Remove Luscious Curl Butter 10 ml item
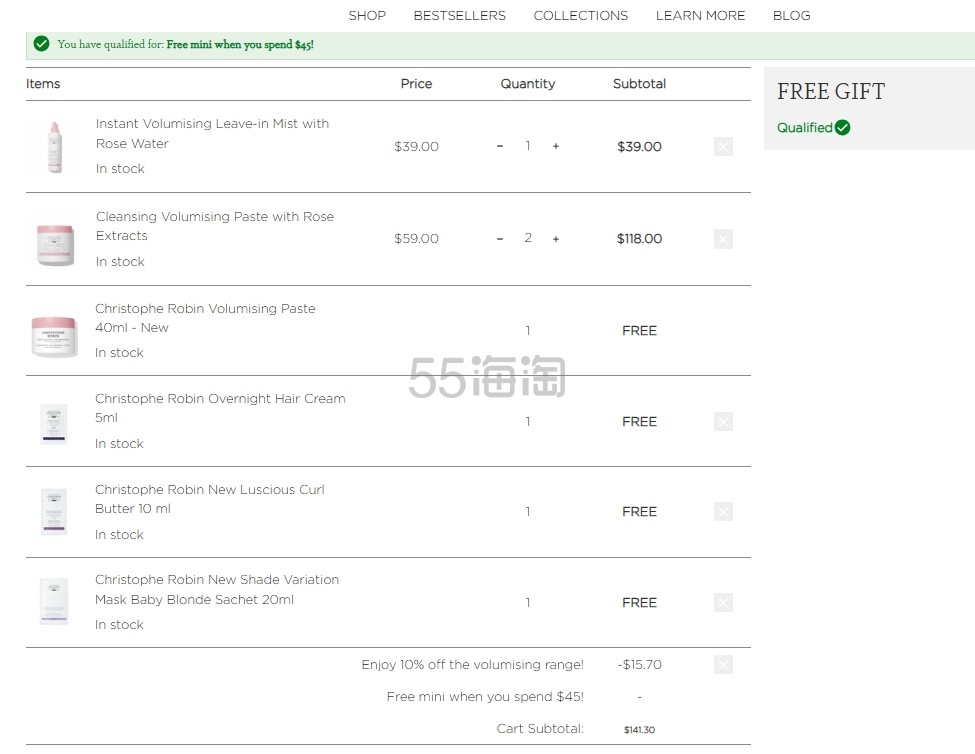 [x=723, y=512]
